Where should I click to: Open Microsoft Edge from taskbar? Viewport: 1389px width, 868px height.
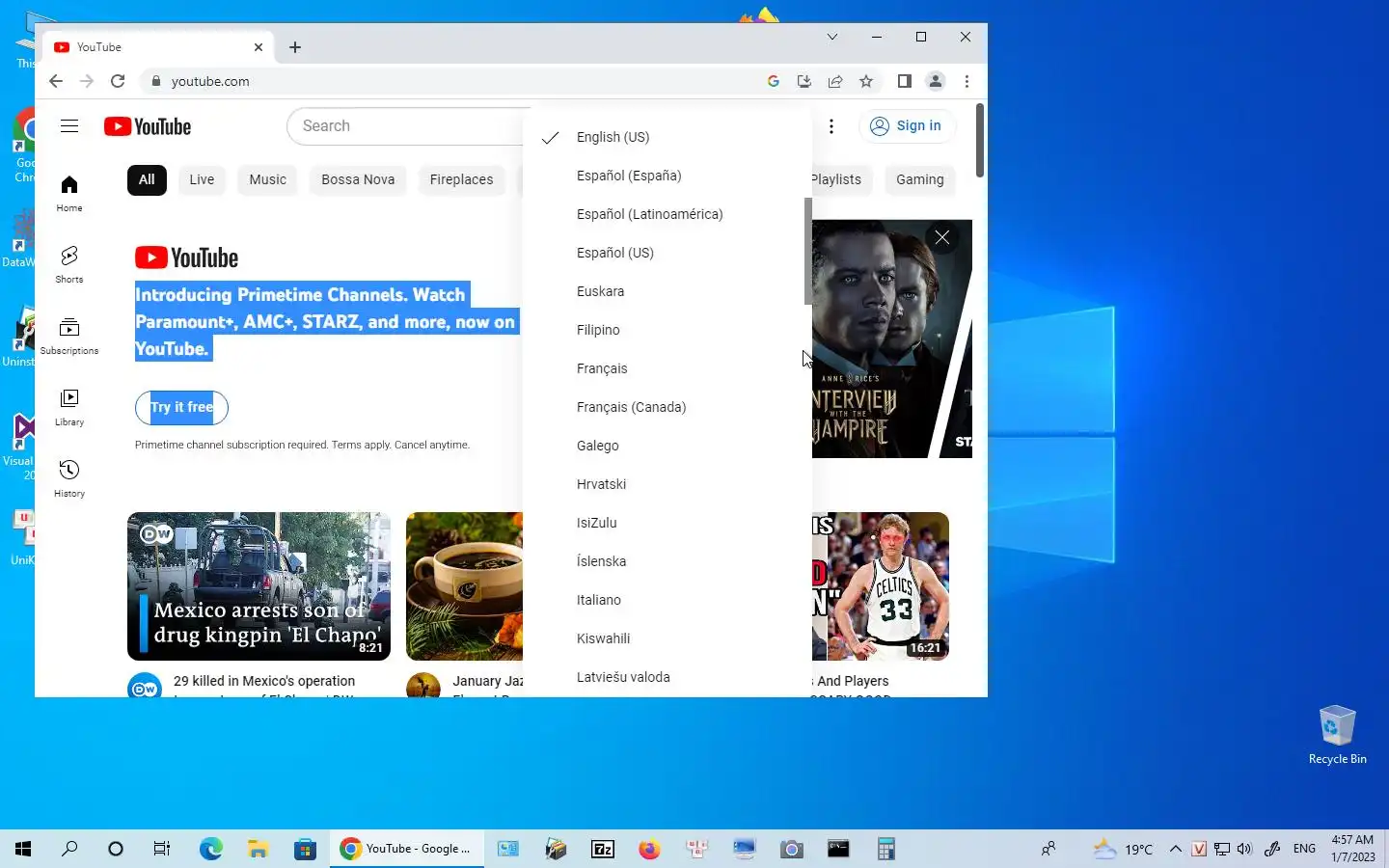pos(210,849)
